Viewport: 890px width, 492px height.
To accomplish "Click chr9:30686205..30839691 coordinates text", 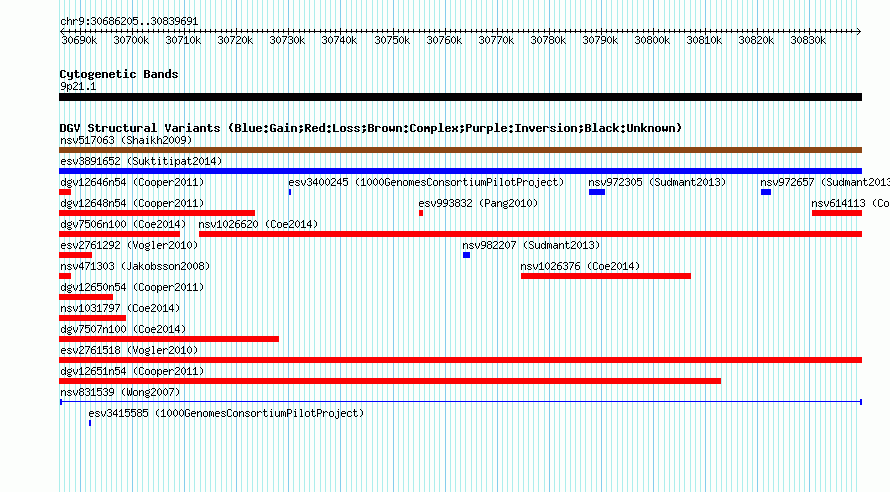I will (x=129, y=21).
